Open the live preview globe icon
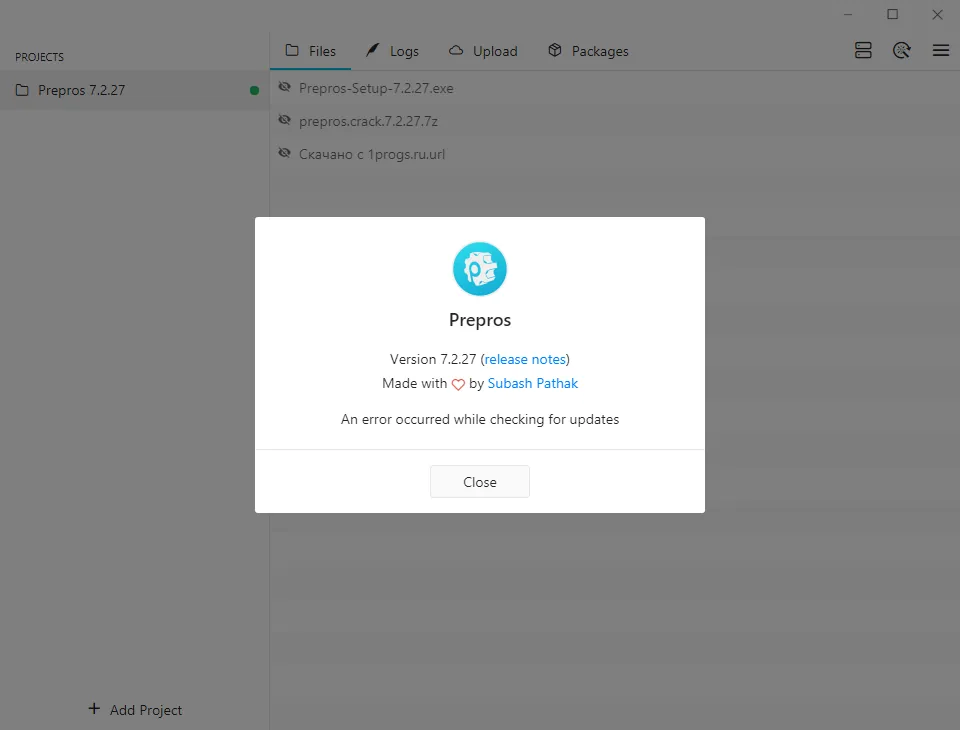 coord(901,50)
